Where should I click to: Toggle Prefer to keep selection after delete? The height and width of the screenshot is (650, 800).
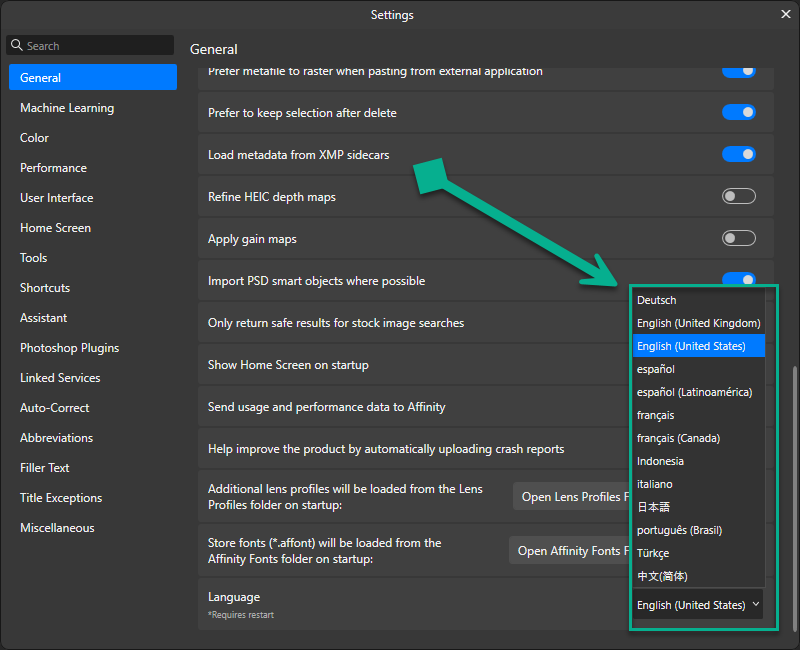click(x=738, y=112)
